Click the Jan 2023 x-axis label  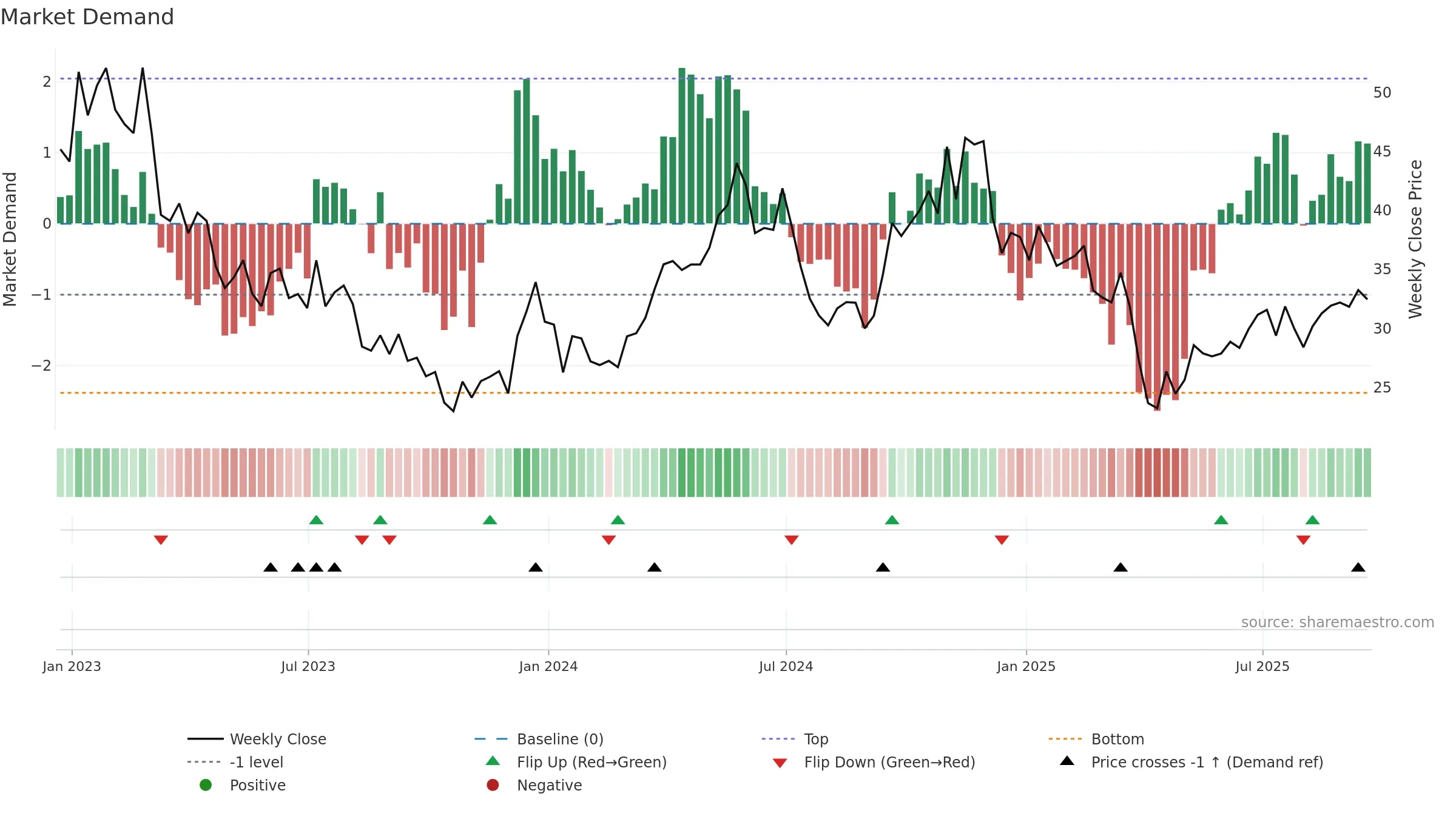[72, 666]
